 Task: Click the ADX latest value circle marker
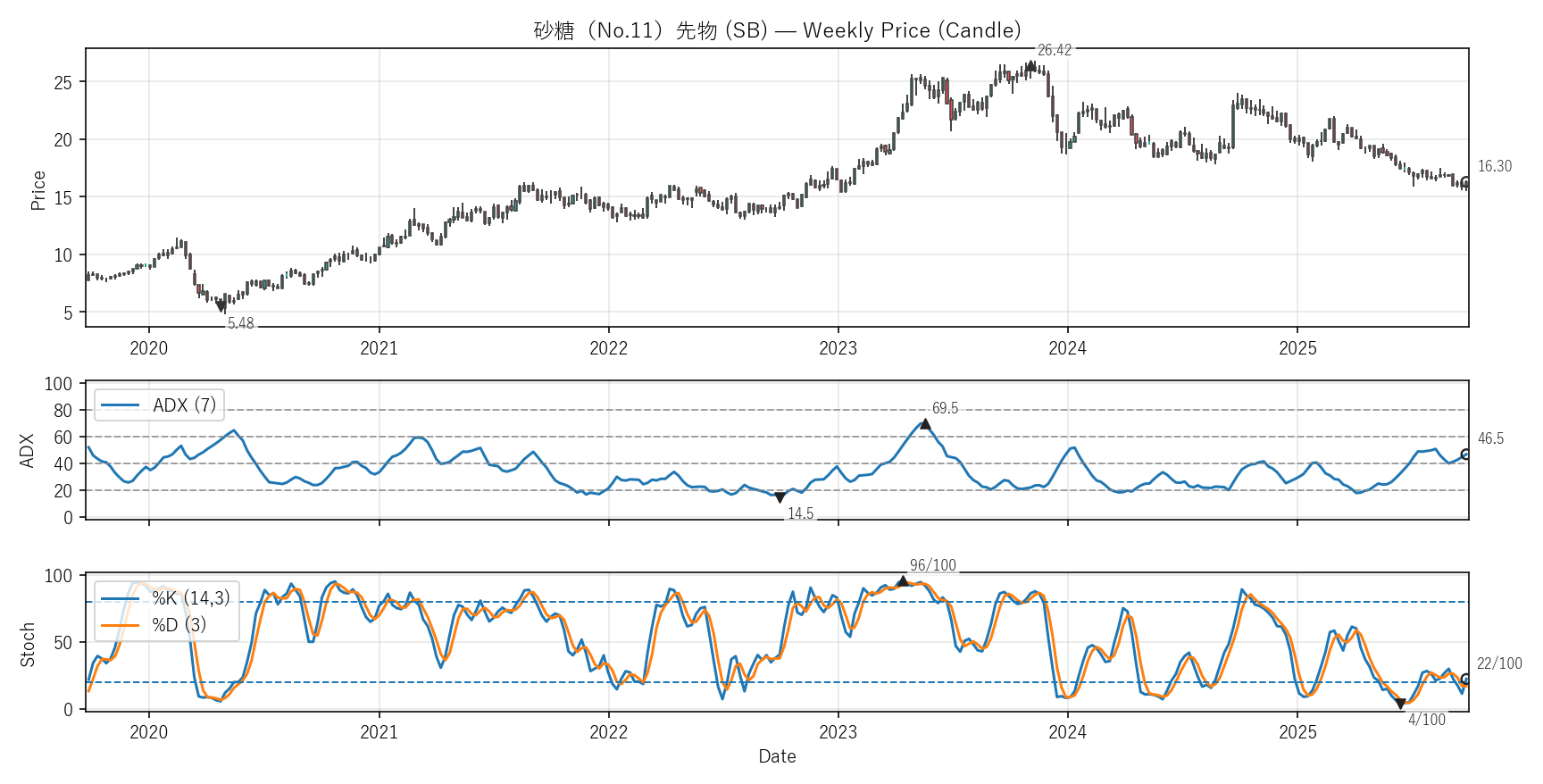[1465, 455]
